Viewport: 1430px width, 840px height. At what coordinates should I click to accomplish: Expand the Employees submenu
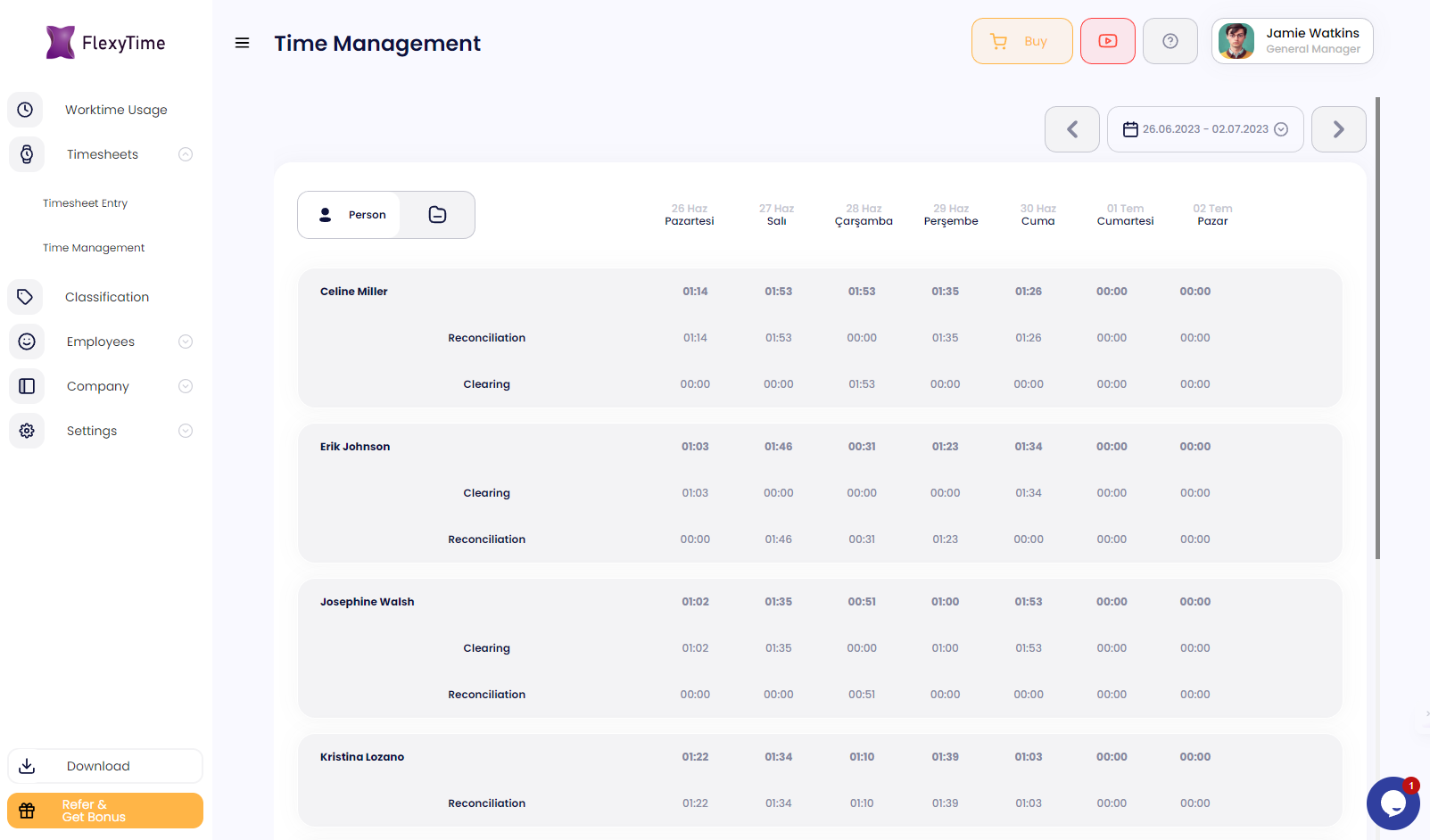pos(186,342)
